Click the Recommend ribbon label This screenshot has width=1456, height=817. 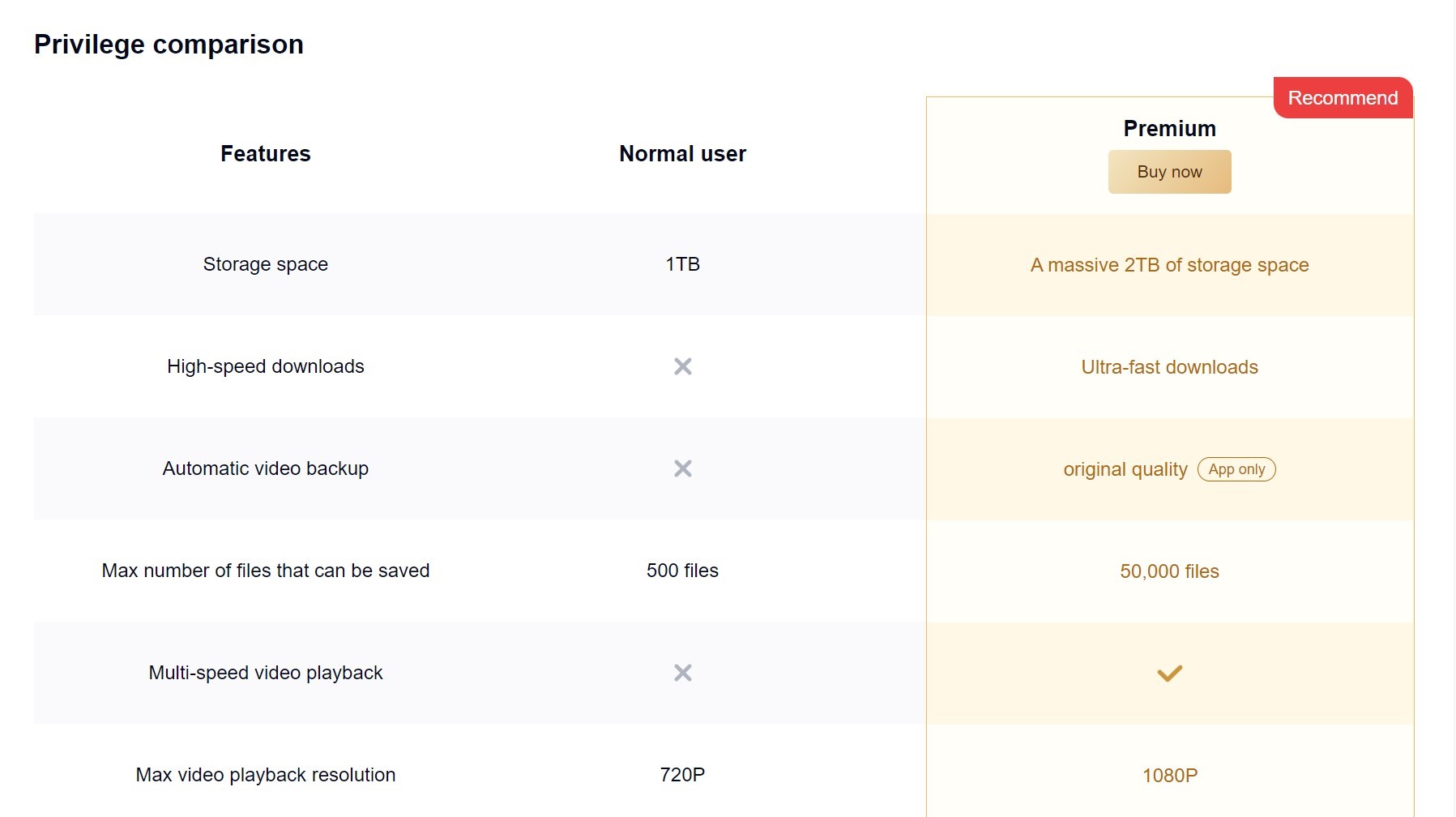click(1342, 97)
